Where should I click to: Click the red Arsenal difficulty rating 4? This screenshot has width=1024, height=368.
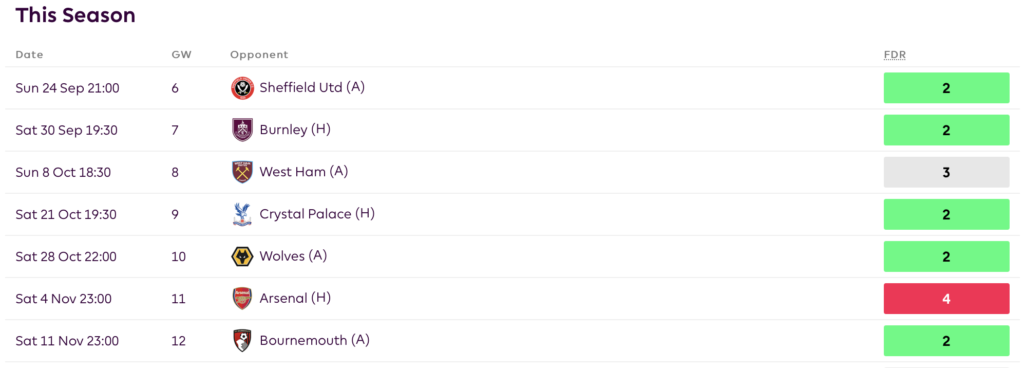click(946, 299)
